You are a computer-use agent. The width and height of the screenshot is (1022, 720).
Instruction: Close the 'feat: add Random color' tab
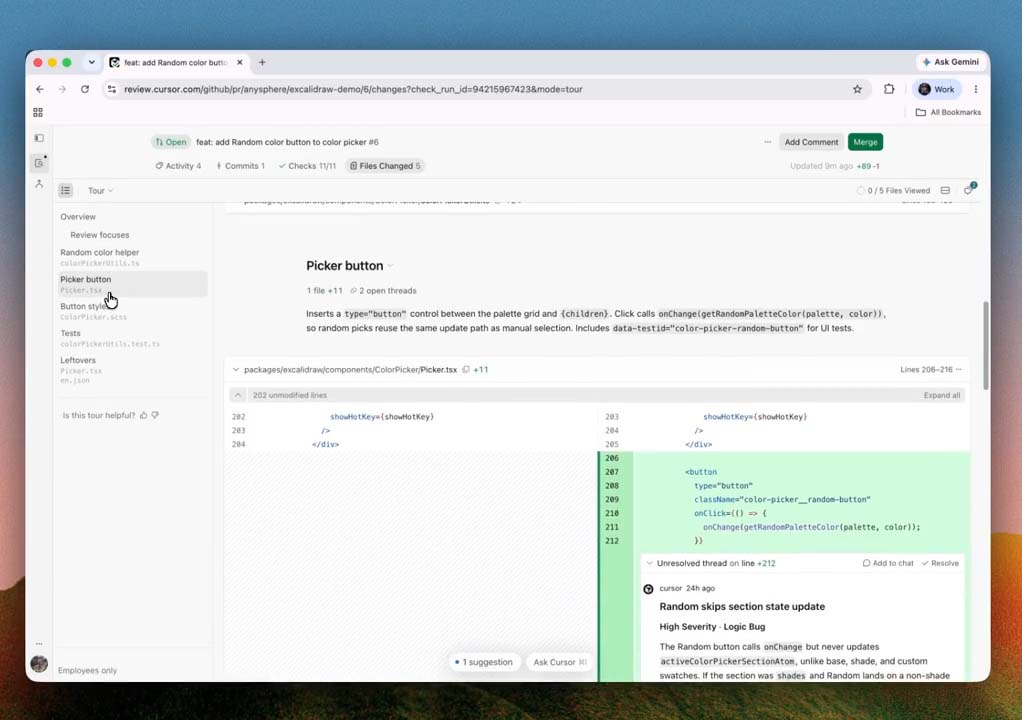240,63
